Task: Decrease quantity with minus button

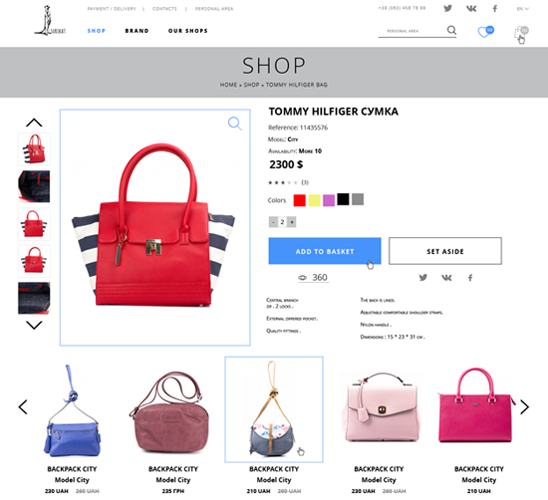Action: (x=273, y=222)
